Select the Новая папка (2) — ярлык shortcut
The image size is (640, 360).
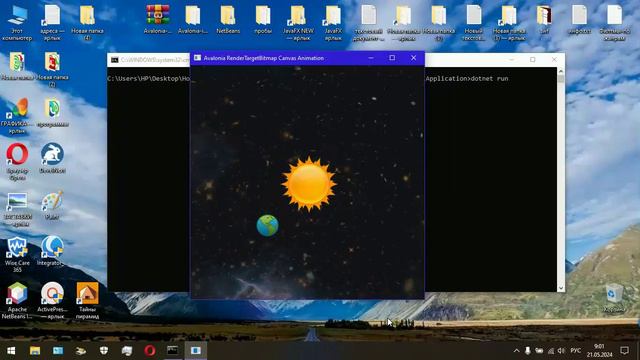509,23
